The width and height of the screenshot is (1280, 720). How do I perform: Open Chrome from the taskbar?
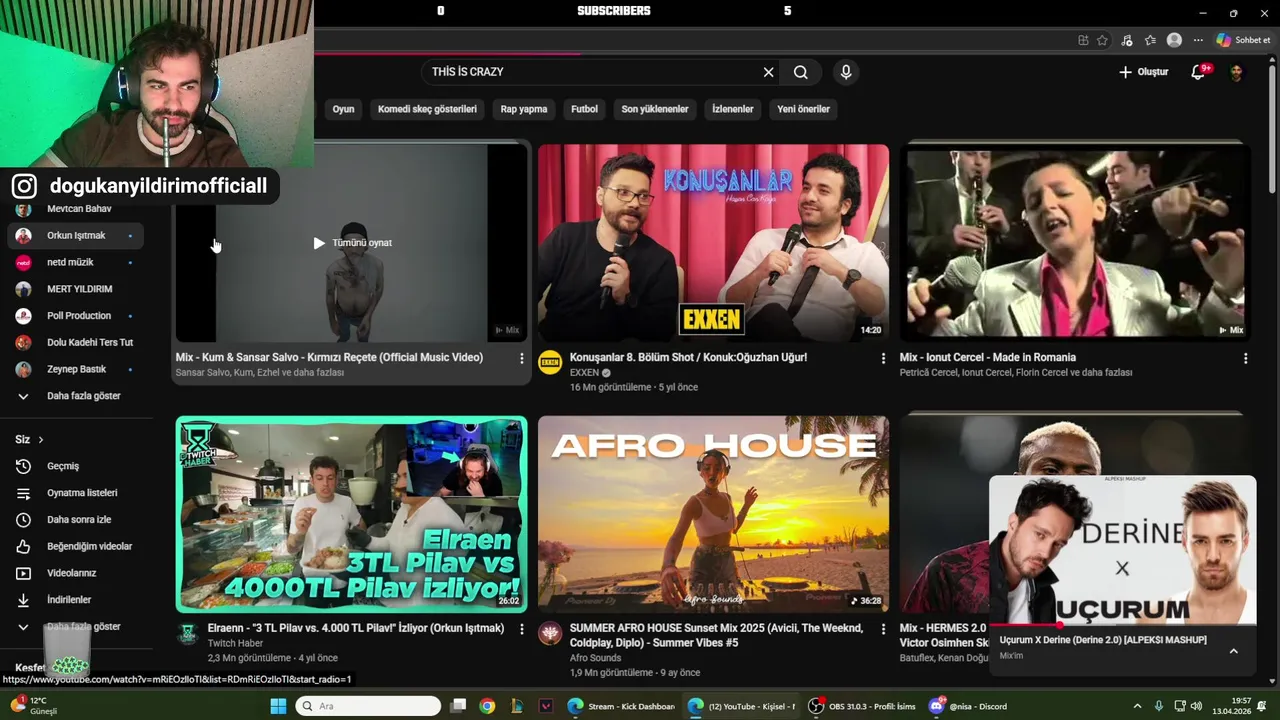[487, 706]
